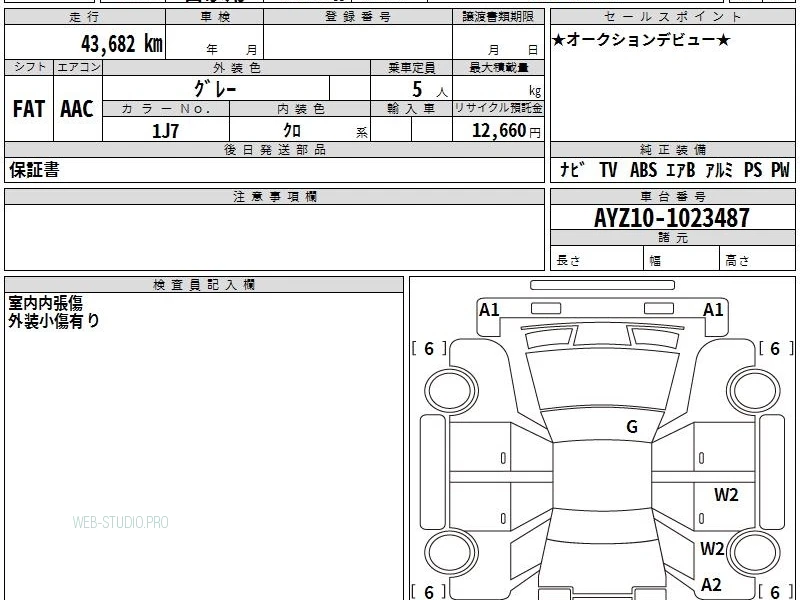The image size is (800, 600).
Task: Click the kg unit in the load capacity cell
Action: click(535, 91)
